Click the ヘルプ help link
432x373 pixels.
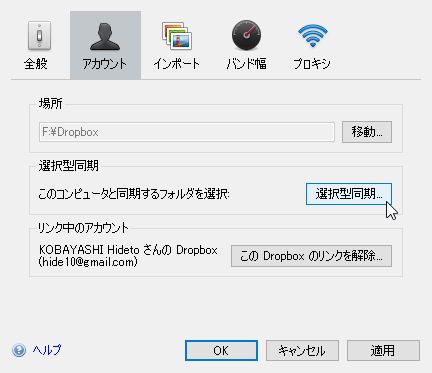pos(47,350)
